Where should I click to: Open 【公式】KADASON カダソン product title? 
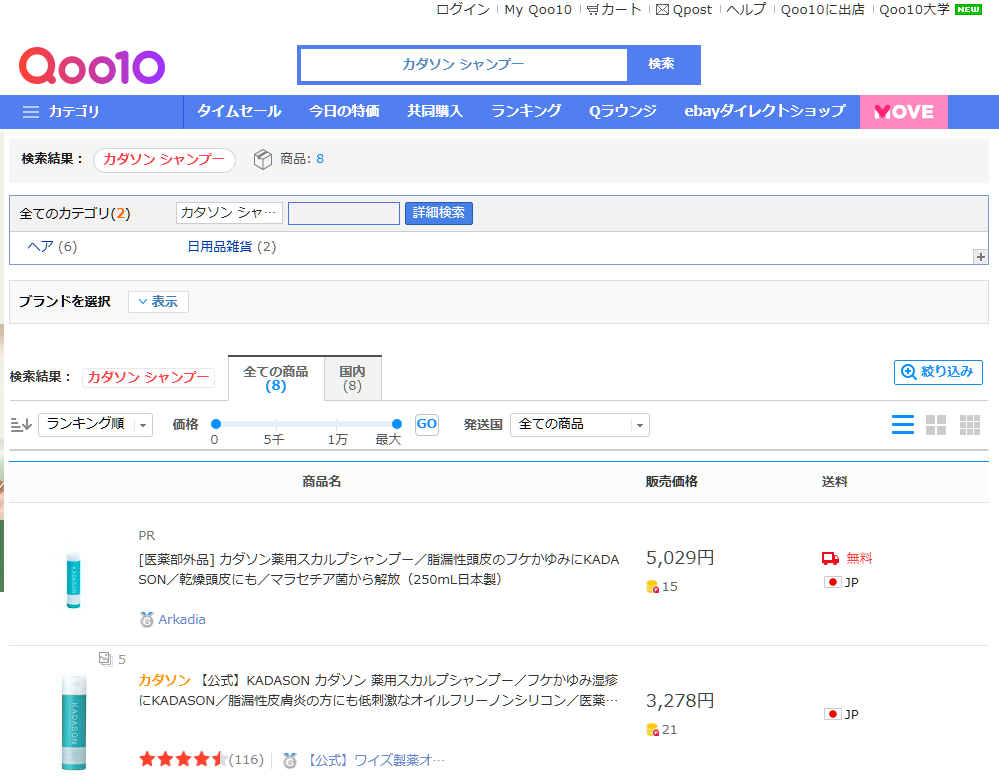(x=378, y=691)
